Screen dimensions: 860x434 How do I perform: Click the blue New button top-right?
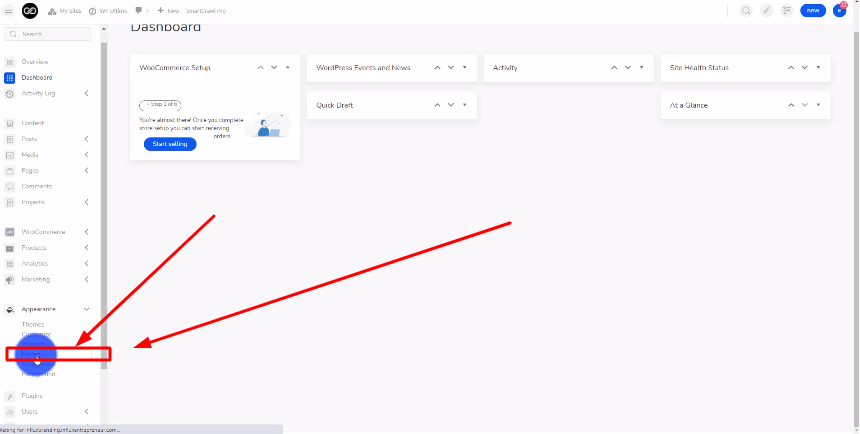(812, 10)
